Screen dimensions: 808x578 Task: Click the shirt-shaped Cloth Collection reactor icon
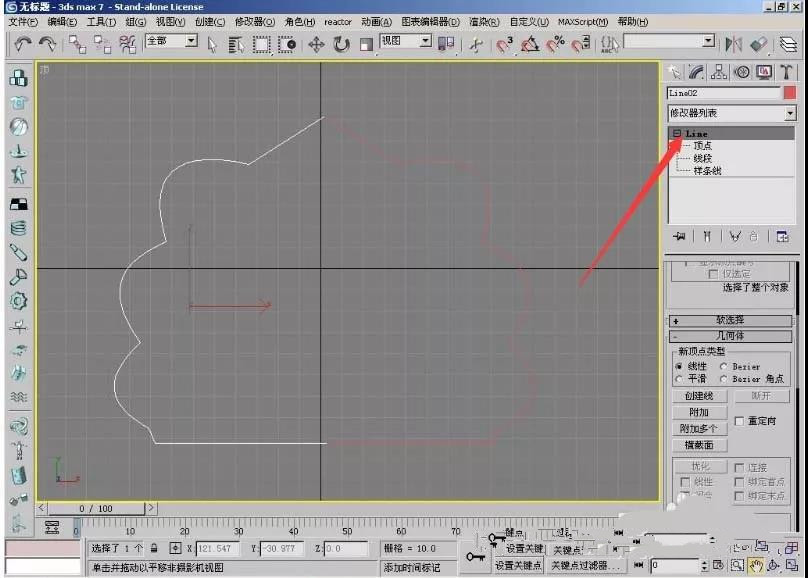click(19, 103)
